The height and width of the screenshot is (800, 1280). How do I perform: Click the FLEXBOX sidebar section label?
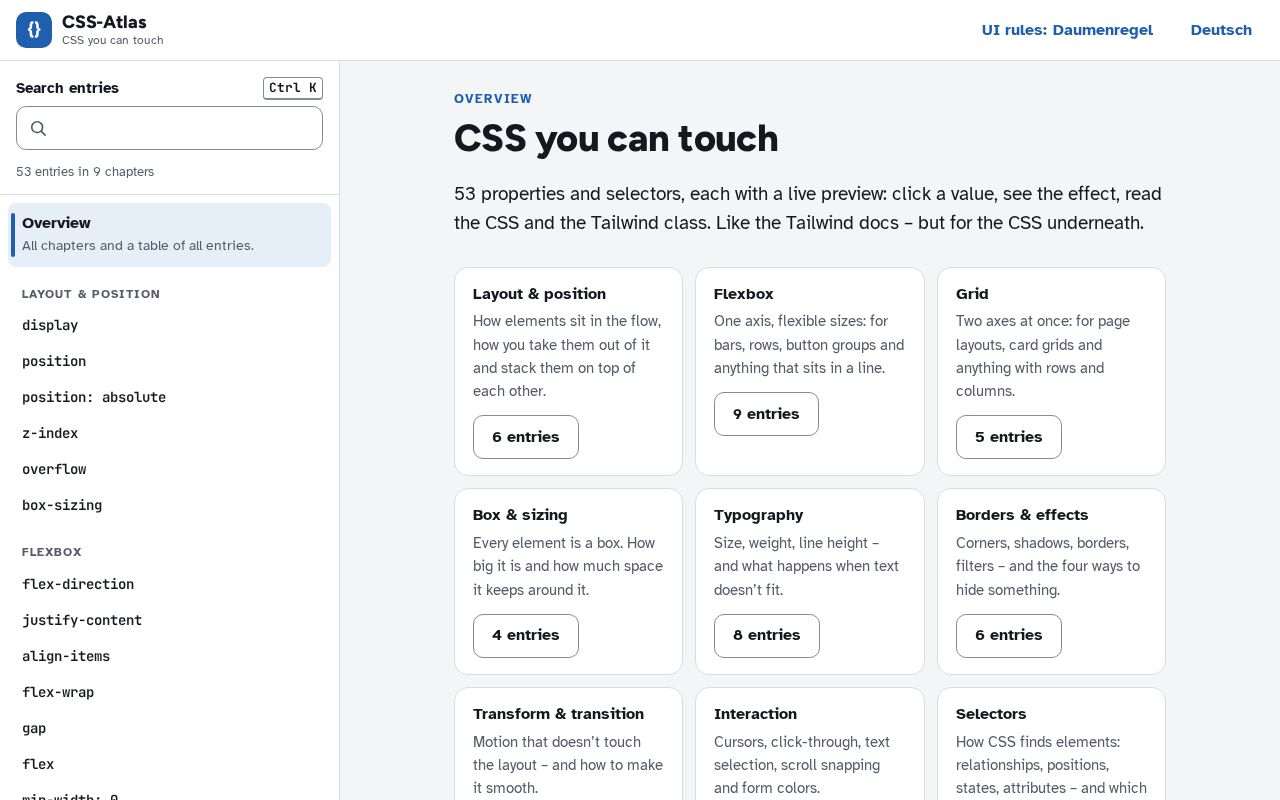(x=52, y=552)
